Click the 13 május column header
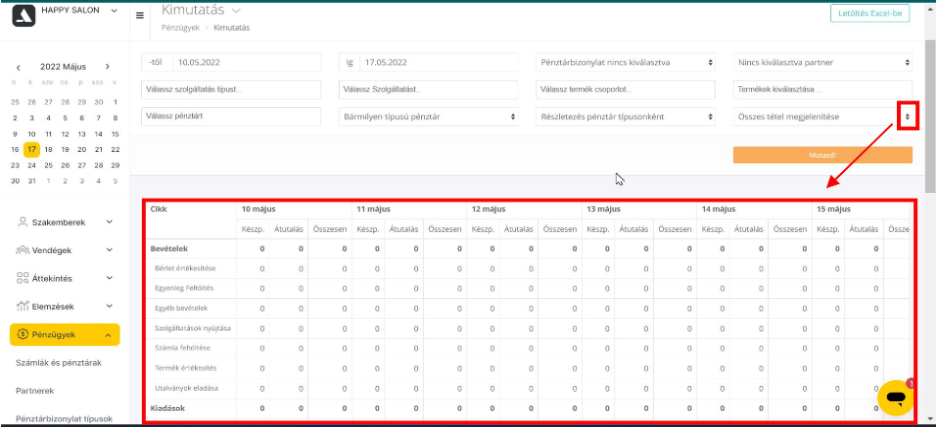 click(604, 210)
